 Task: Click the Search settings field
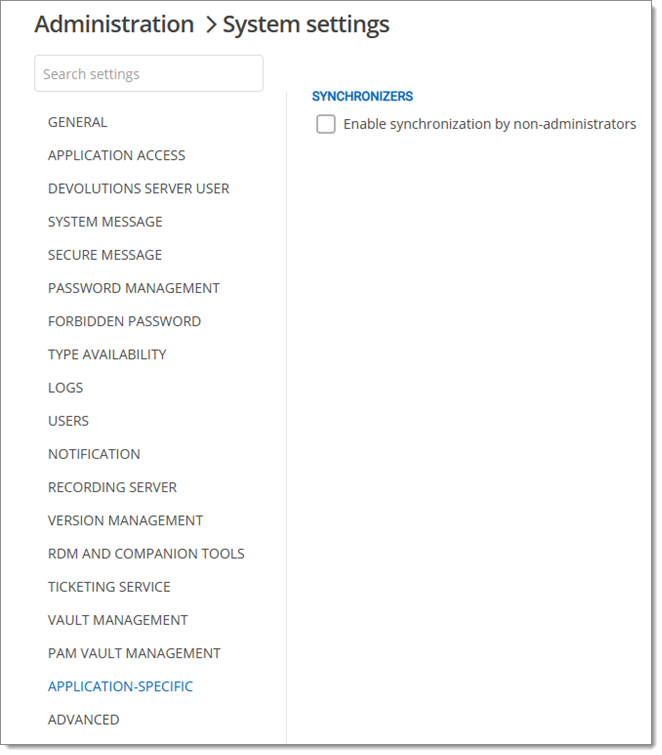click(148, 74)
